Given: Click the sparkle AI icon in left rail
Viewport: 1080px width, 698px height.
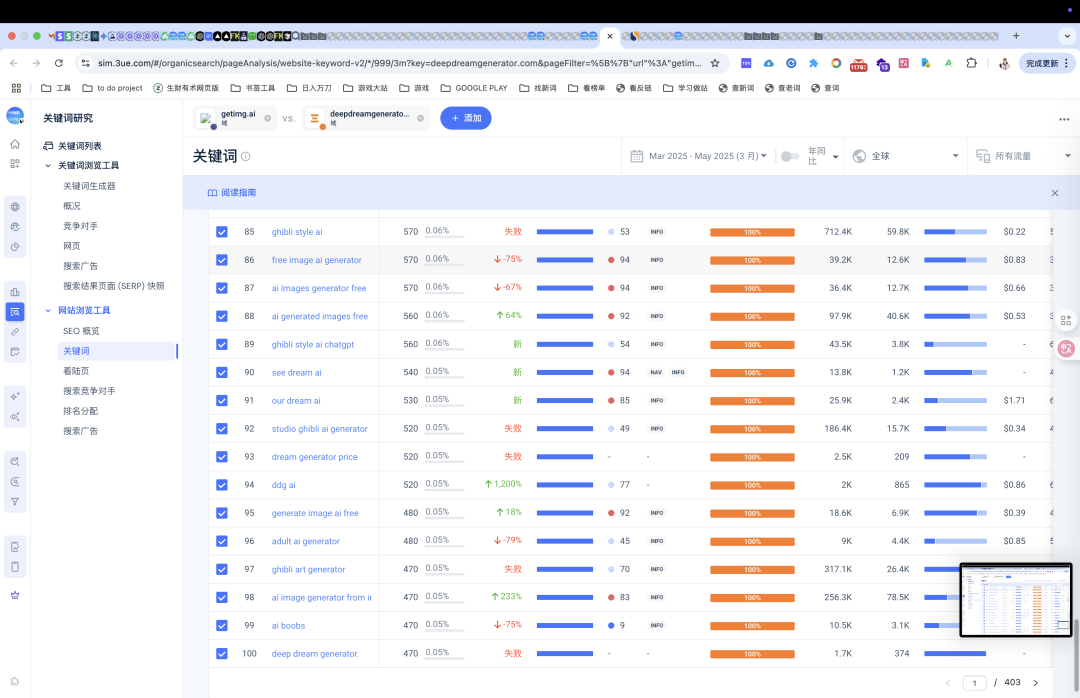Looking at the screenshot, I should [15, 396].
